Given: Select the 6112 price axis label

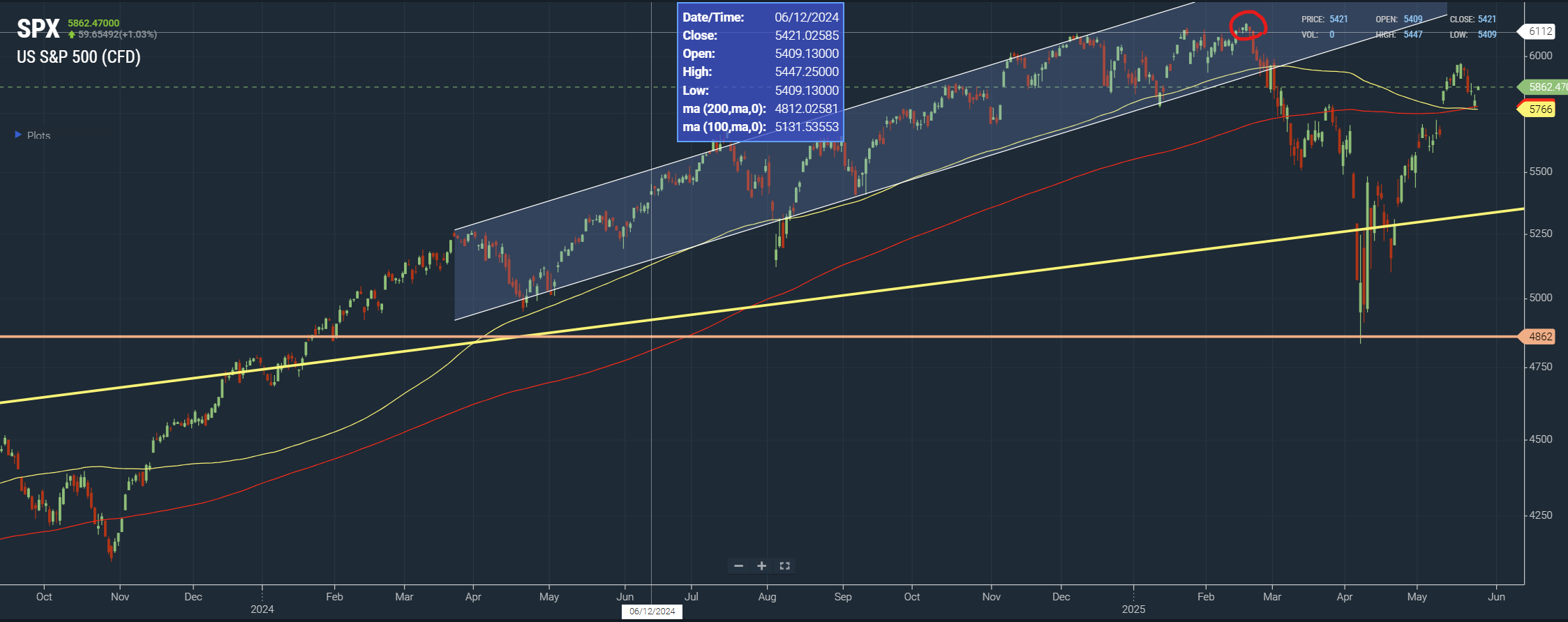Looking at the screenshot, I should (x=1540, y=31).
